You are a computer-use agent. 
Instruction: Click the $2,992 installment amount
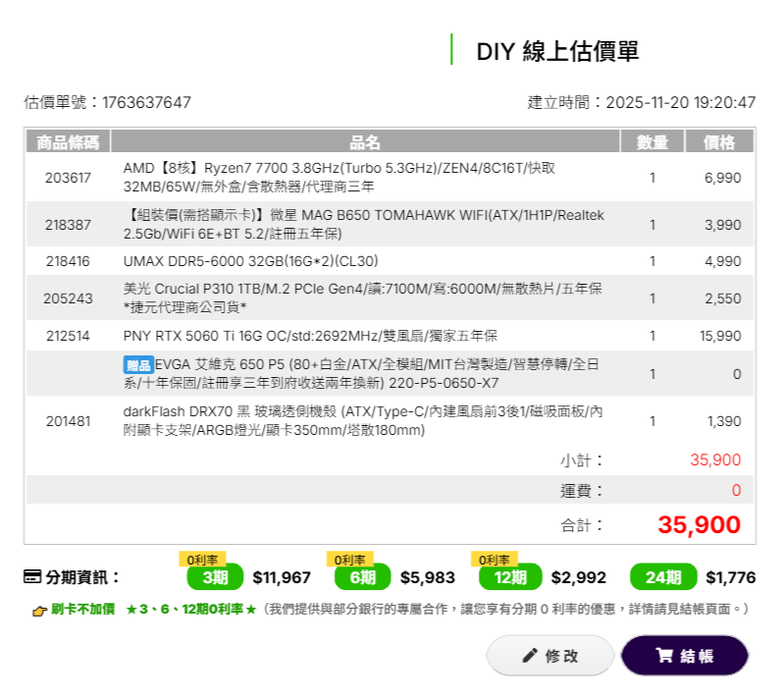click(x=579, y=578)
